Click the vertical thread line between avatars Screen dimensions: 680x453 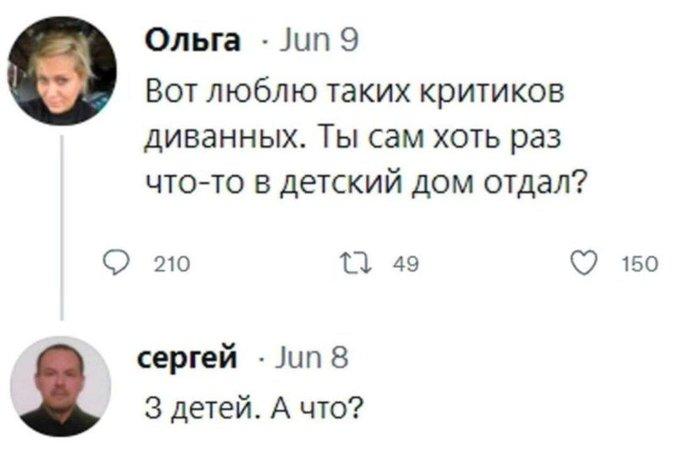[66, 230]
